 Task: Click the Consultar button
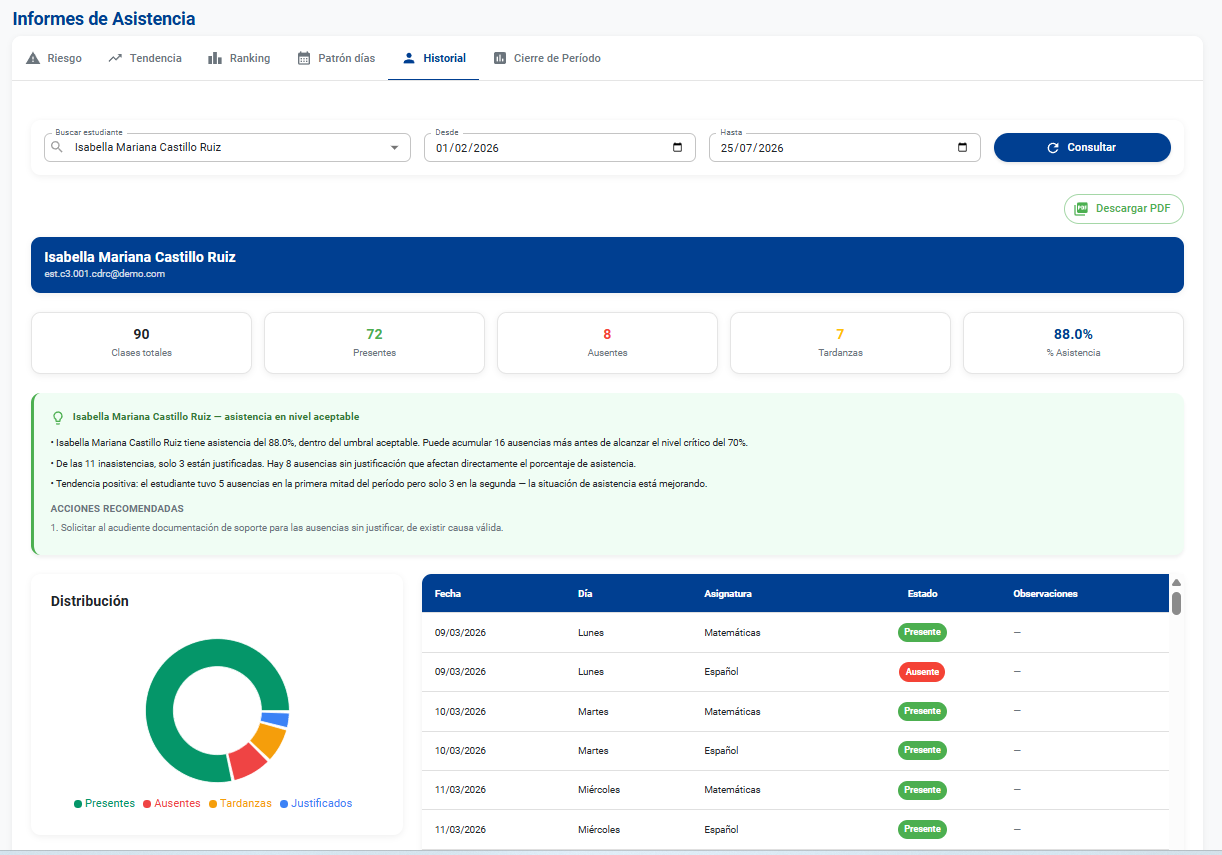(x=1082, y=147)
